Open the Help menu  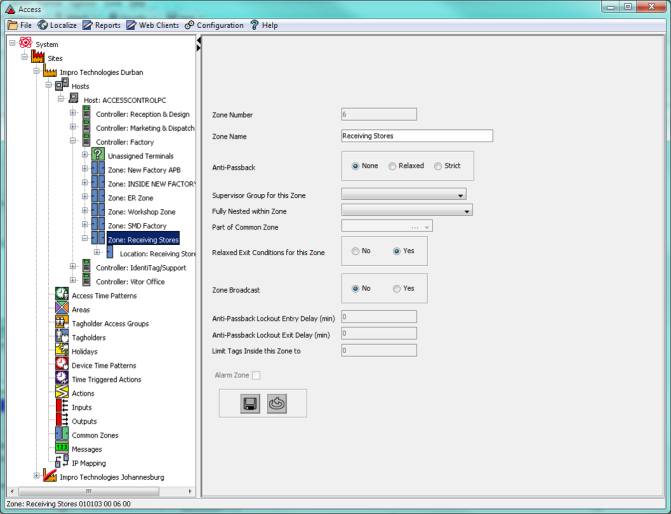point(264,25)
